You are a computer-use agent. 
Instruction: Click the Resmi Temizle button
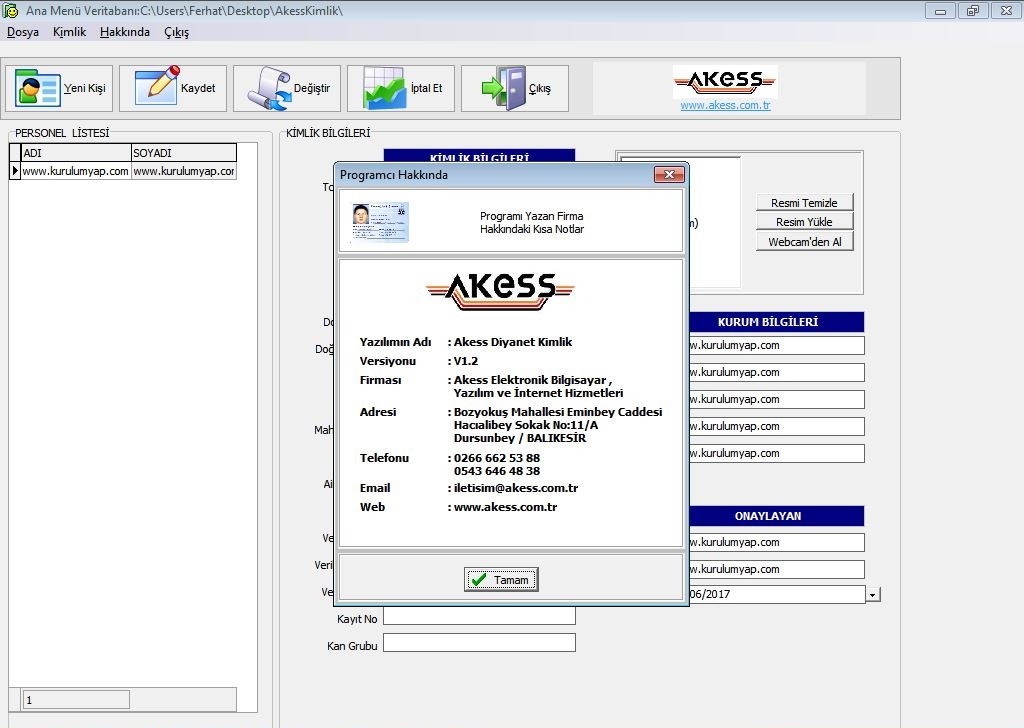(804, 203)
